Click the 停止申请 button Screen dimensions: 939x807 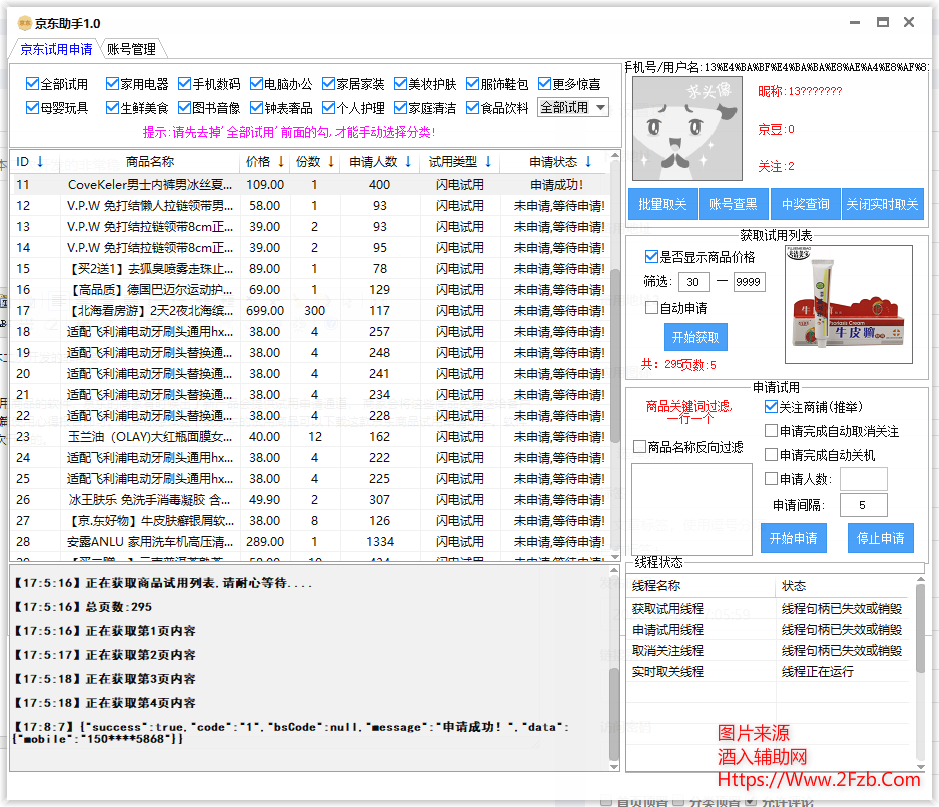pos(881,538)
